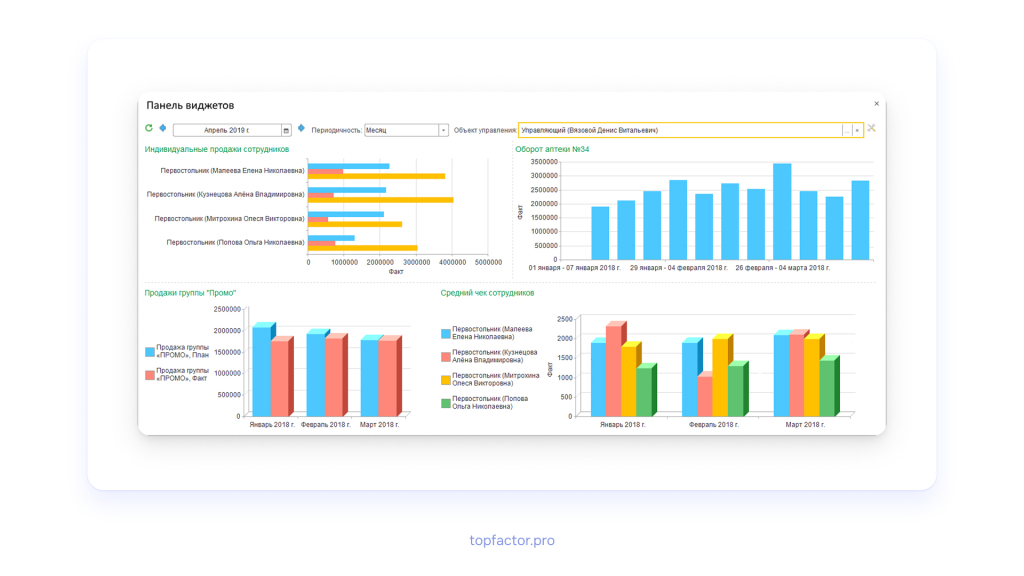Open the Периодичность dropdown arrow
The width and height of the screenshot is (1024, 576).
443,131
